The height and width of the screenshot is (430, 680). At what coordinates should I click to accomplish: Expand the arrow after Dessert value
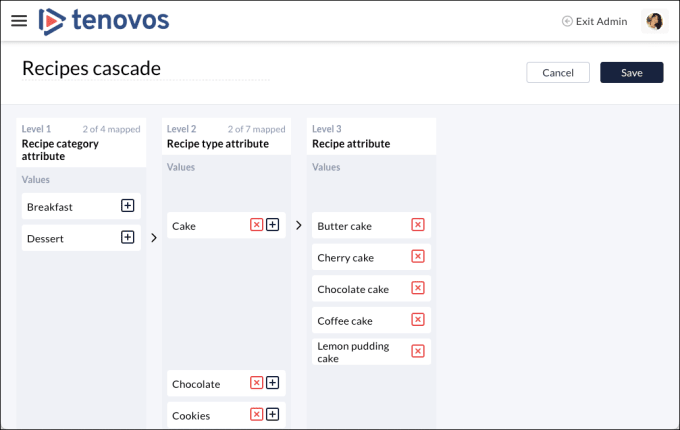pos(153,238)
